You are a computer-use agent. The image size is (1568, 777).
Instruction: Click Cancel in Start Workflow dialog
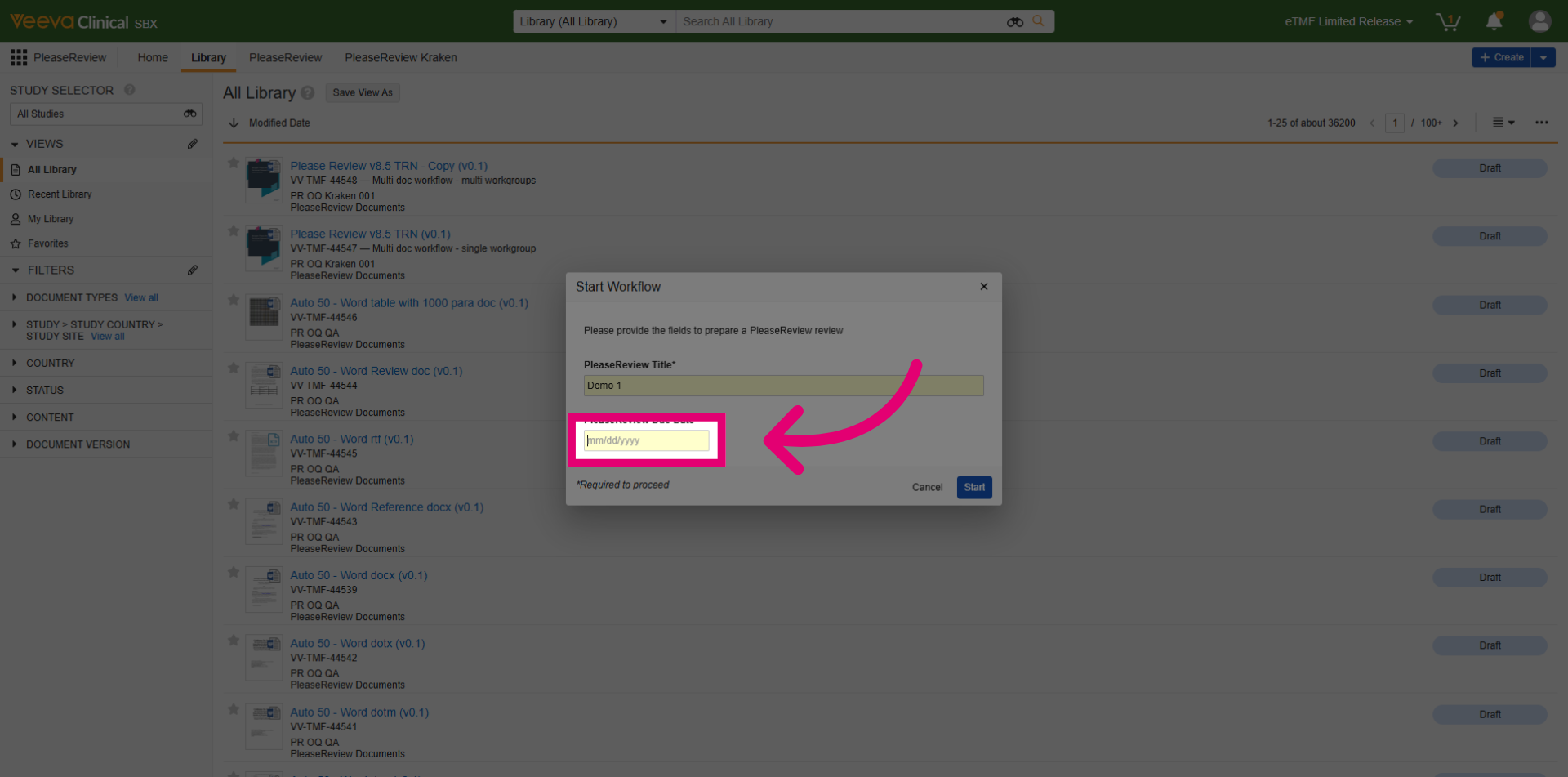[927, 487]
